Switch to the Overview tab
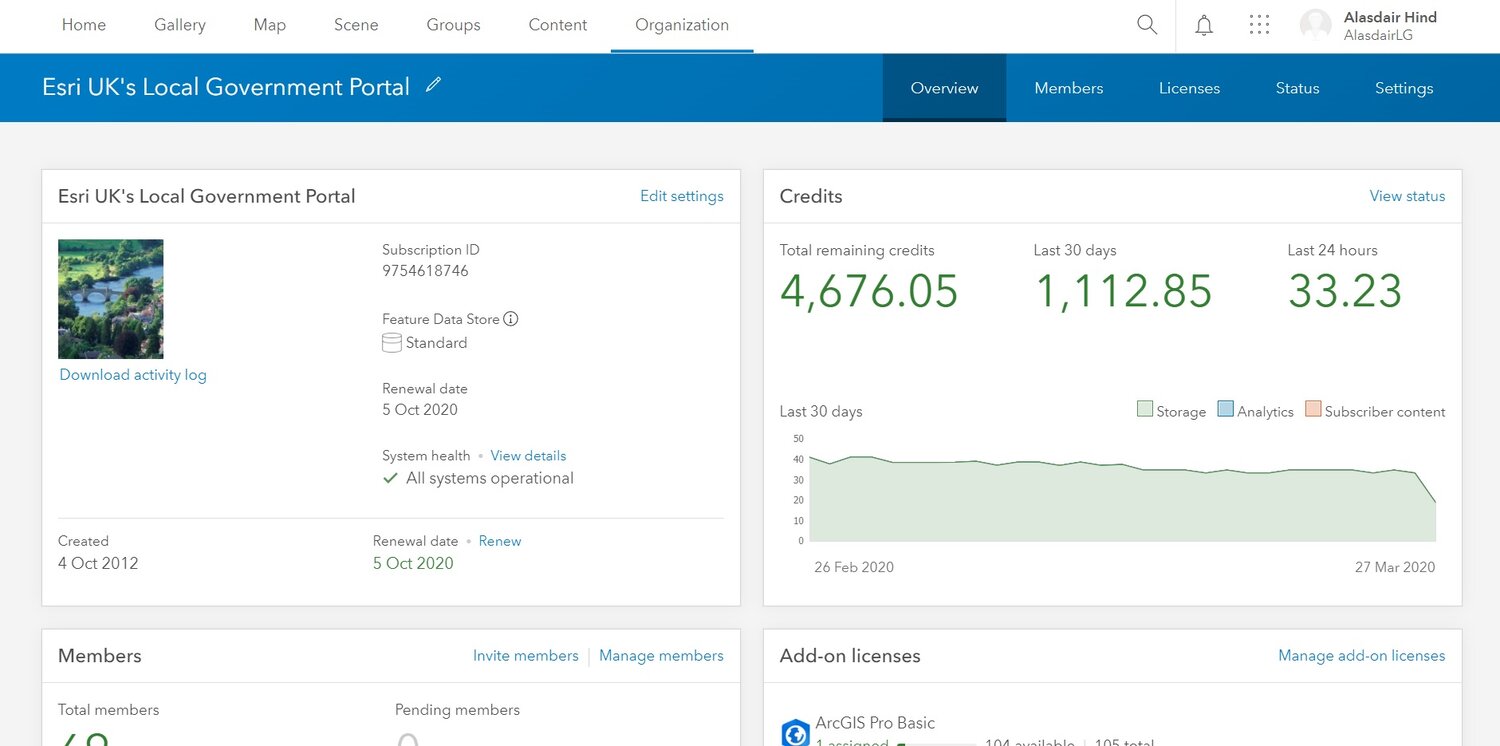1500x746 pixels. [x=944, y=88]
